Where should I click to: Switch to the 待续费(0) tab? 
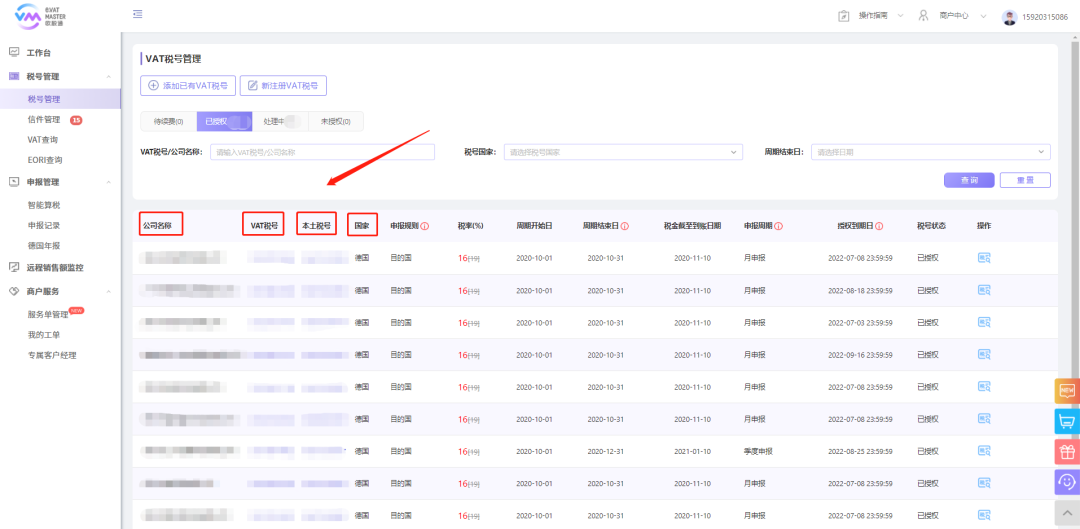tap(168, 121)
